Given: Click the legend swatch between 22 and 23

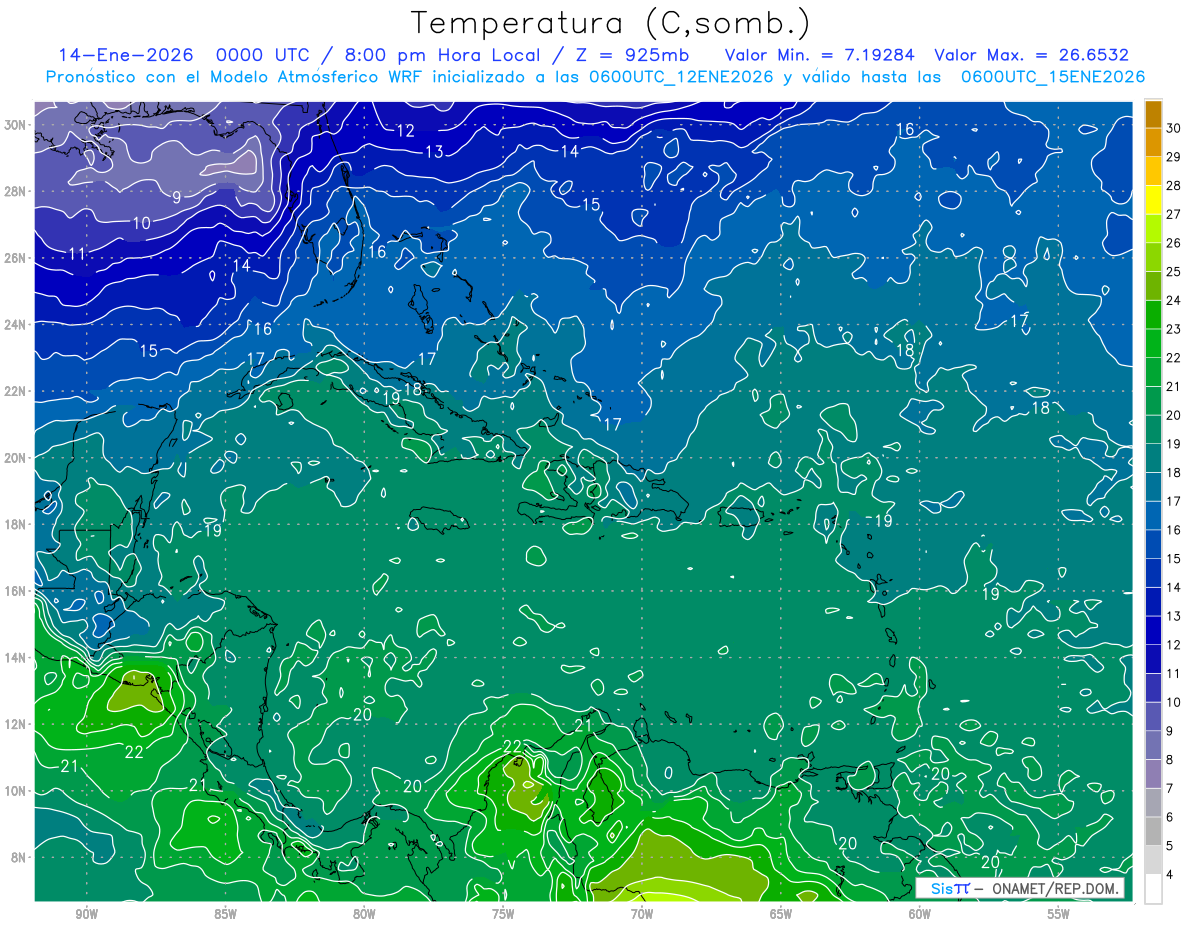Looking at the screenshot, I should tap(1153, 344).
